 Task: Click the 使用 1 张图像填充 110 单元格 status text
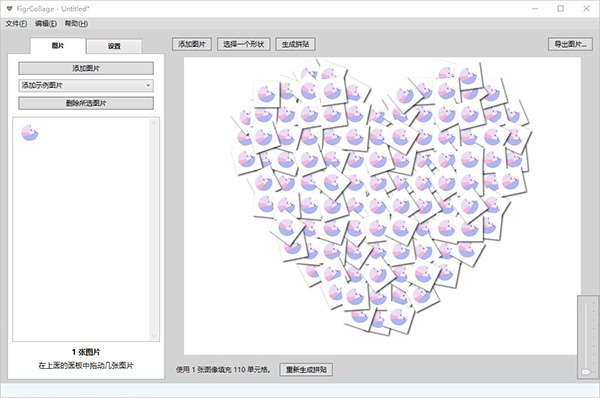click(x=223, y=370)
